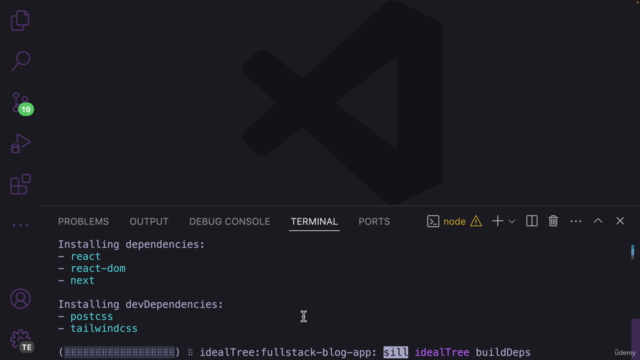Split the terminal pane
This screenshot has height=360, width=640.
[x=531, y=221]
